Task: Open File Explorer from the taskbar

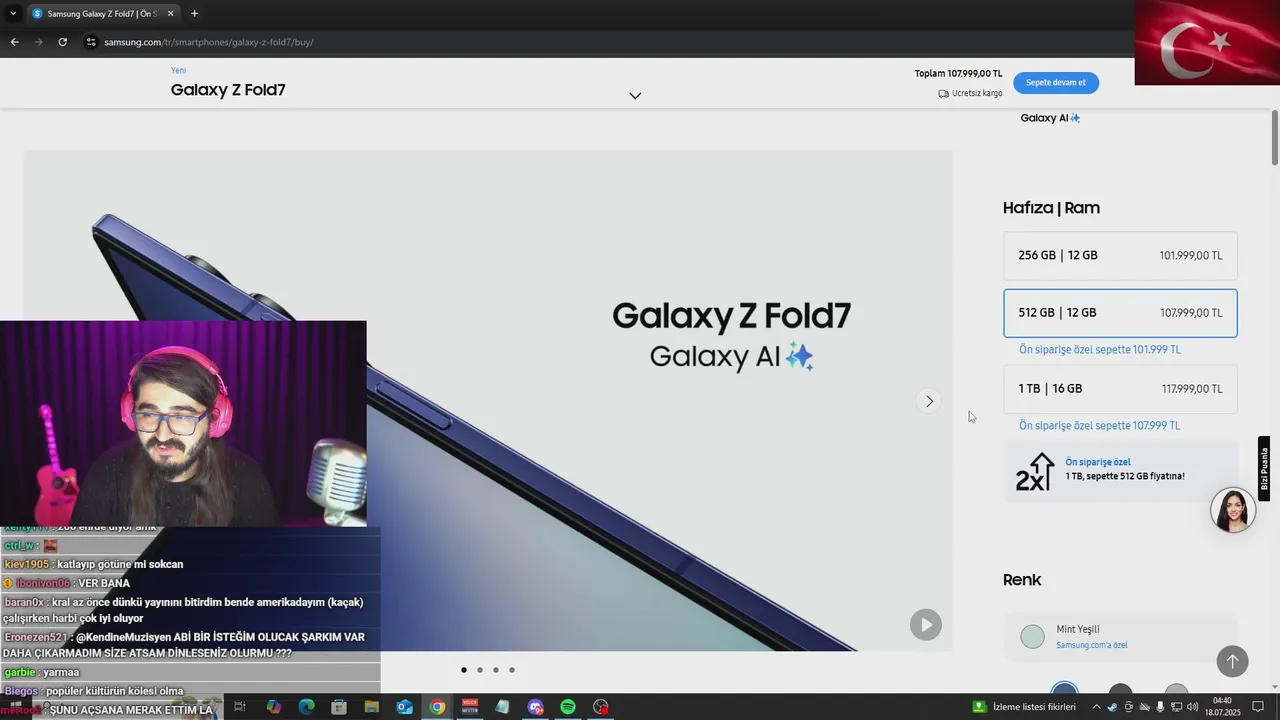Action: pyautogui.click(x=372, y=707)
